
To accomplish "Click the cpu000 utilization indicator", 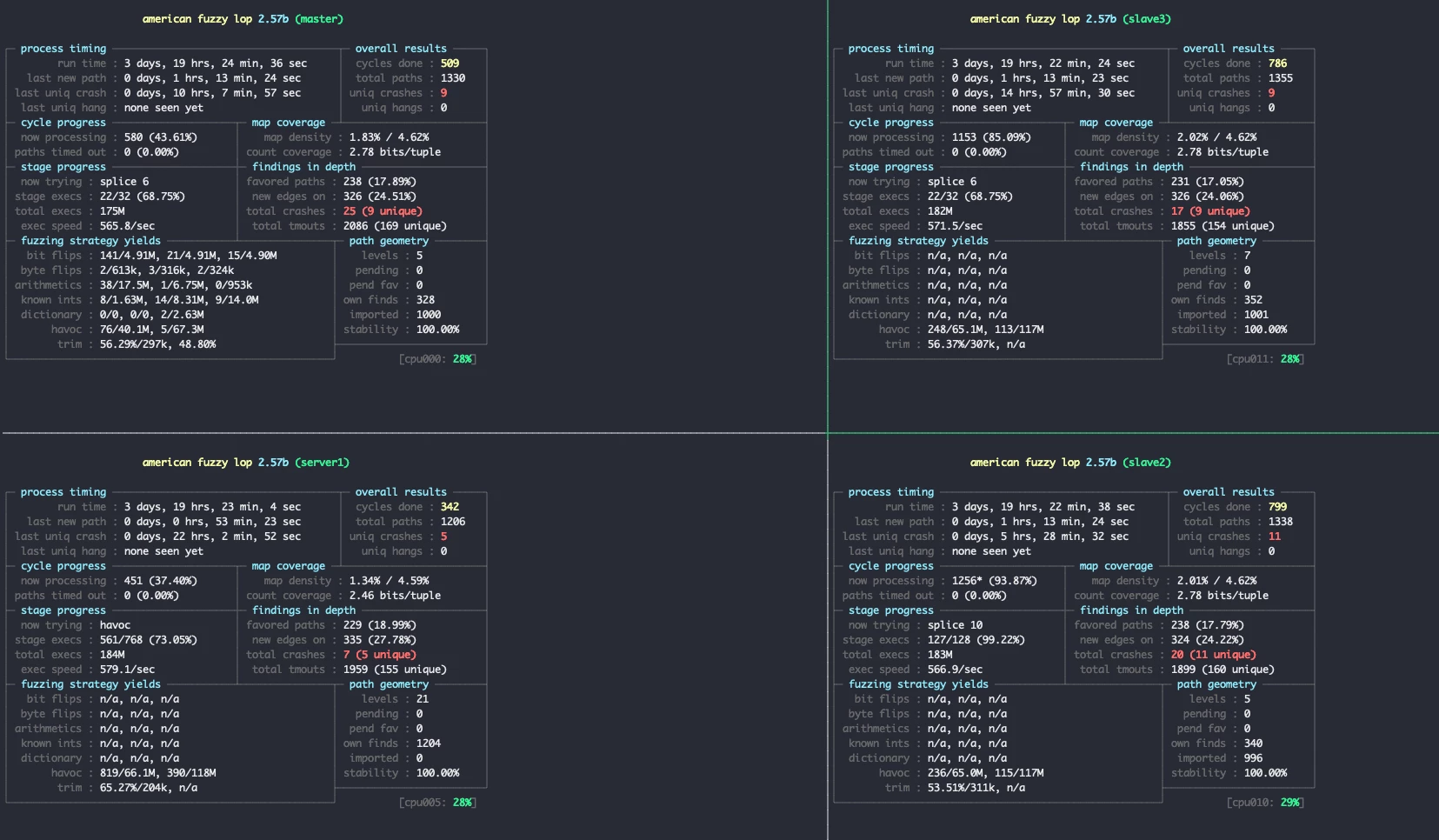I will [437, 359].
